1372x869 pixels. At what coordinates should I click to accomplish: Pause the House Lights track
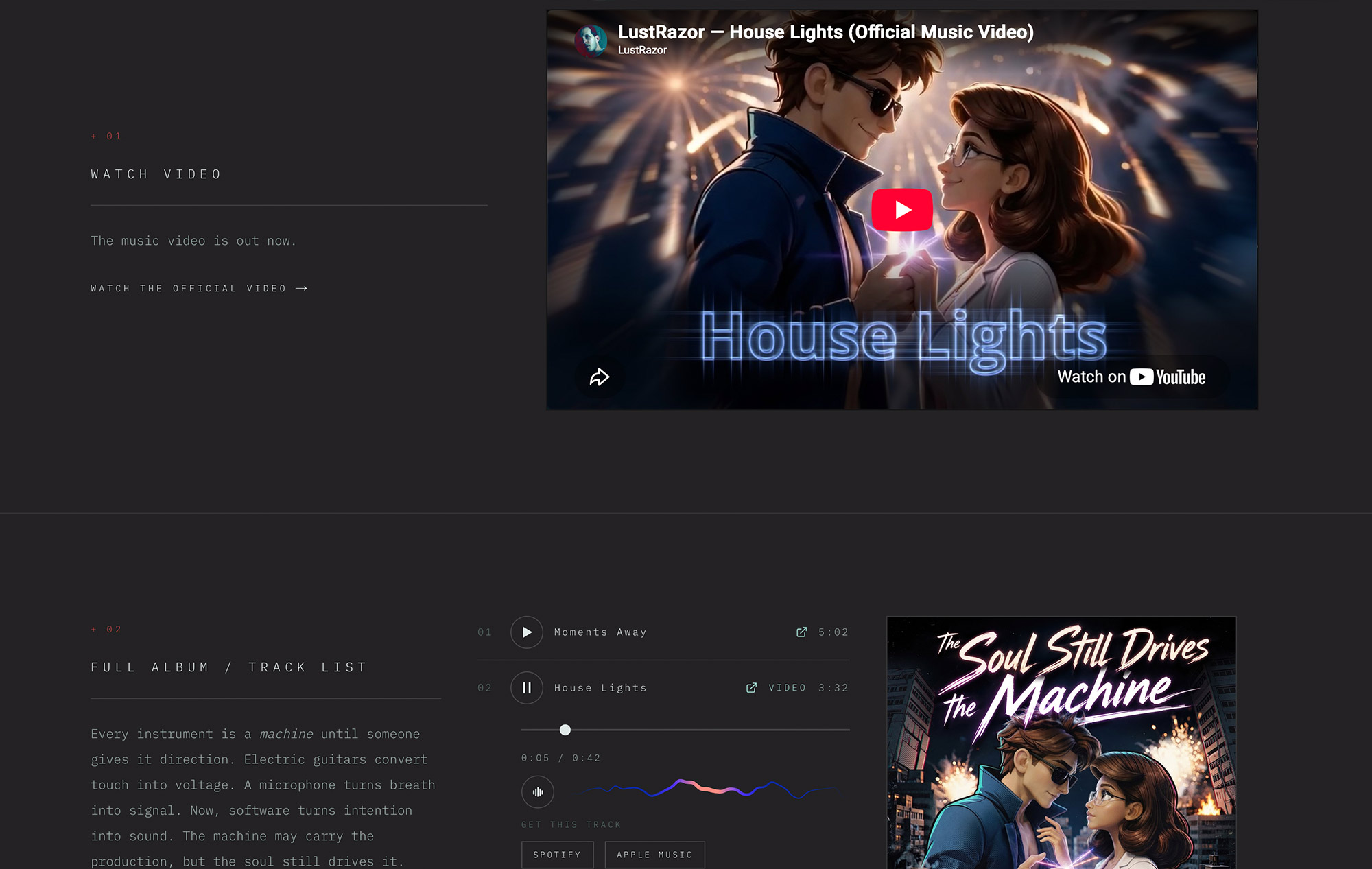[x=527, y=688]
